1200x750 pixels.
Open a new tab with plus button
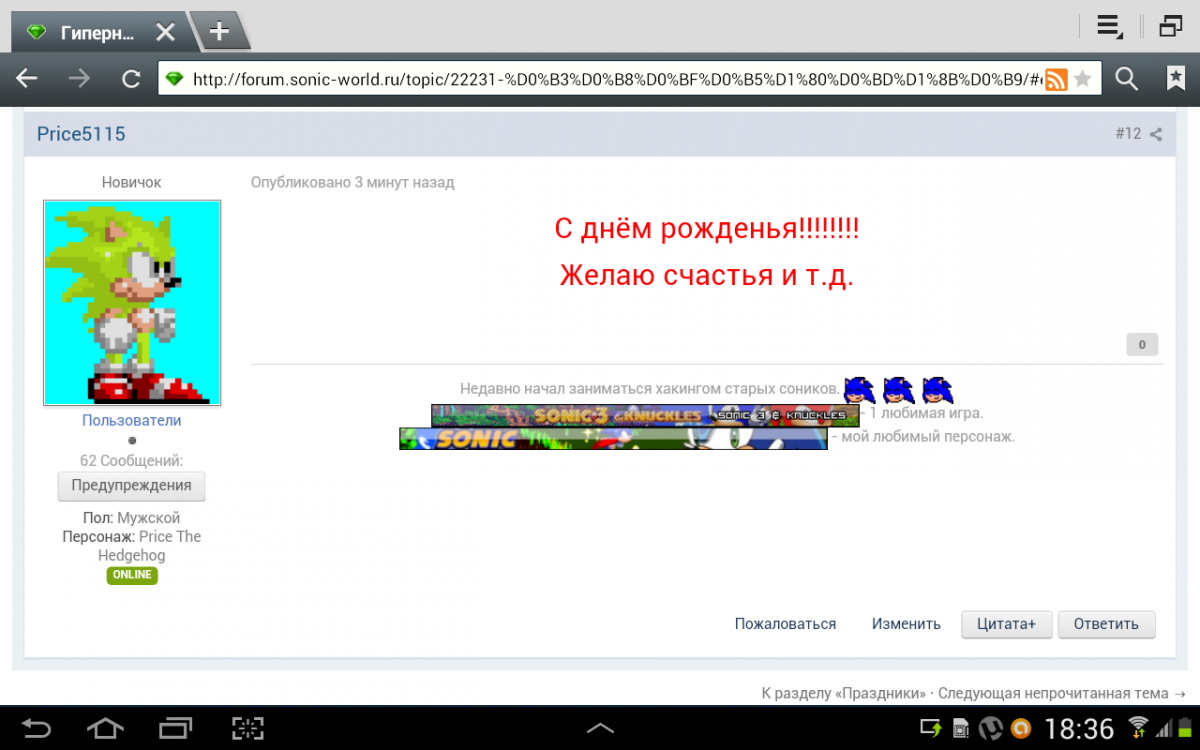tap(219, 32)
